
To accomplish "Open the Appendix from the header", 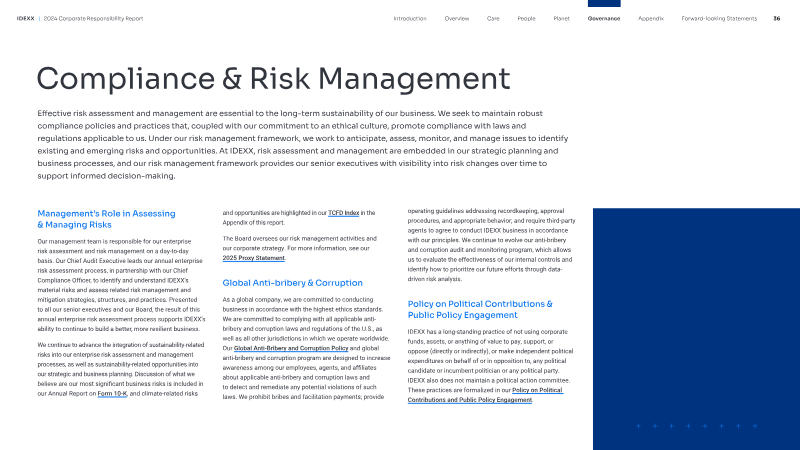I will [x=651, y=18].
